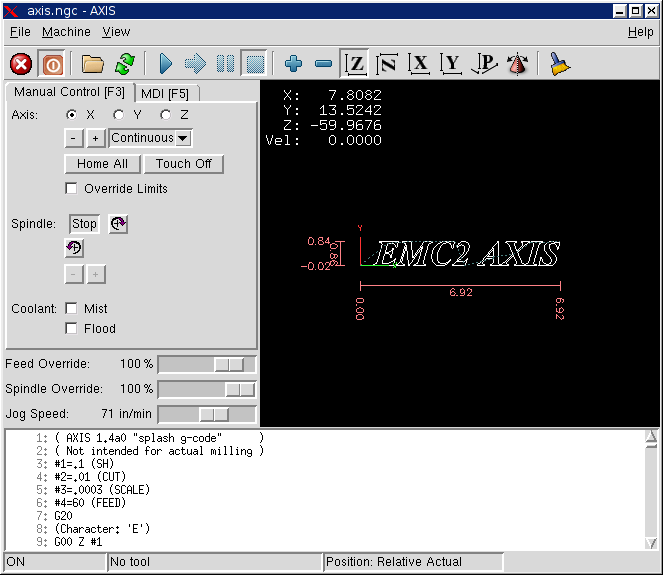
Task: Start spindle clockwise with the icon
Action: pyautogui.click(x=118, y=224)
